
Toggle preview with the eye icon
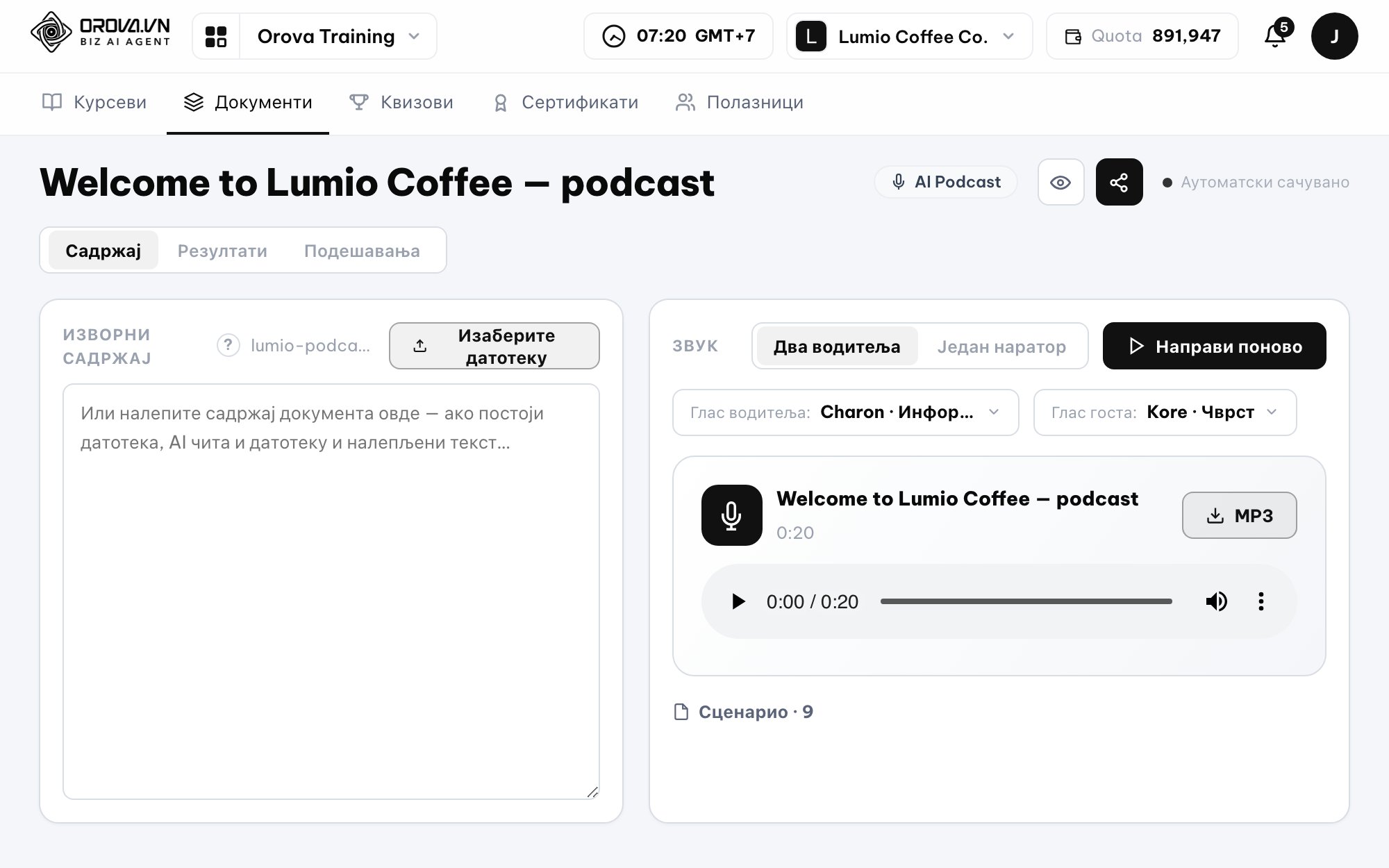pyautogui.click(x=1061, y=182)
